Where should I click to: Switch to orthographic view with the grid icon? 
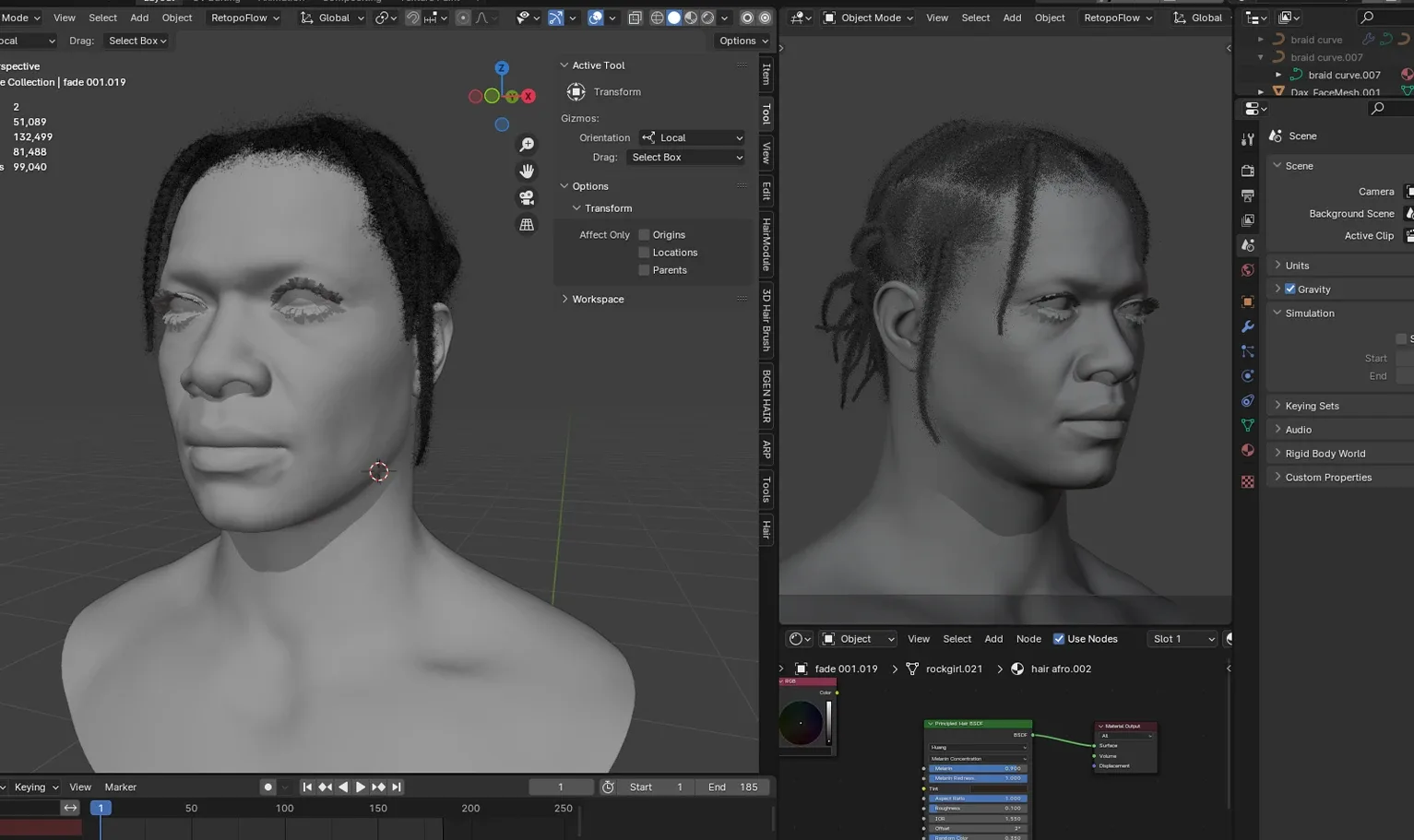click(x=527, y=224)
